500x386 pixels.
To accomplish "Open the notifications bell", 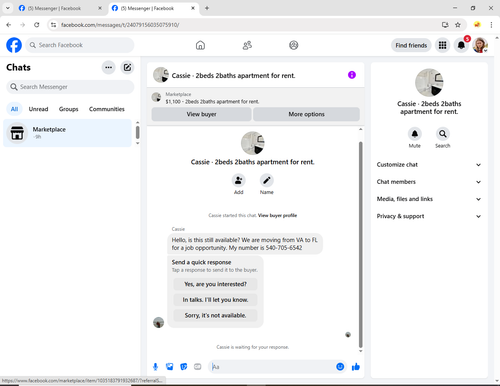I will pos(461,45).
